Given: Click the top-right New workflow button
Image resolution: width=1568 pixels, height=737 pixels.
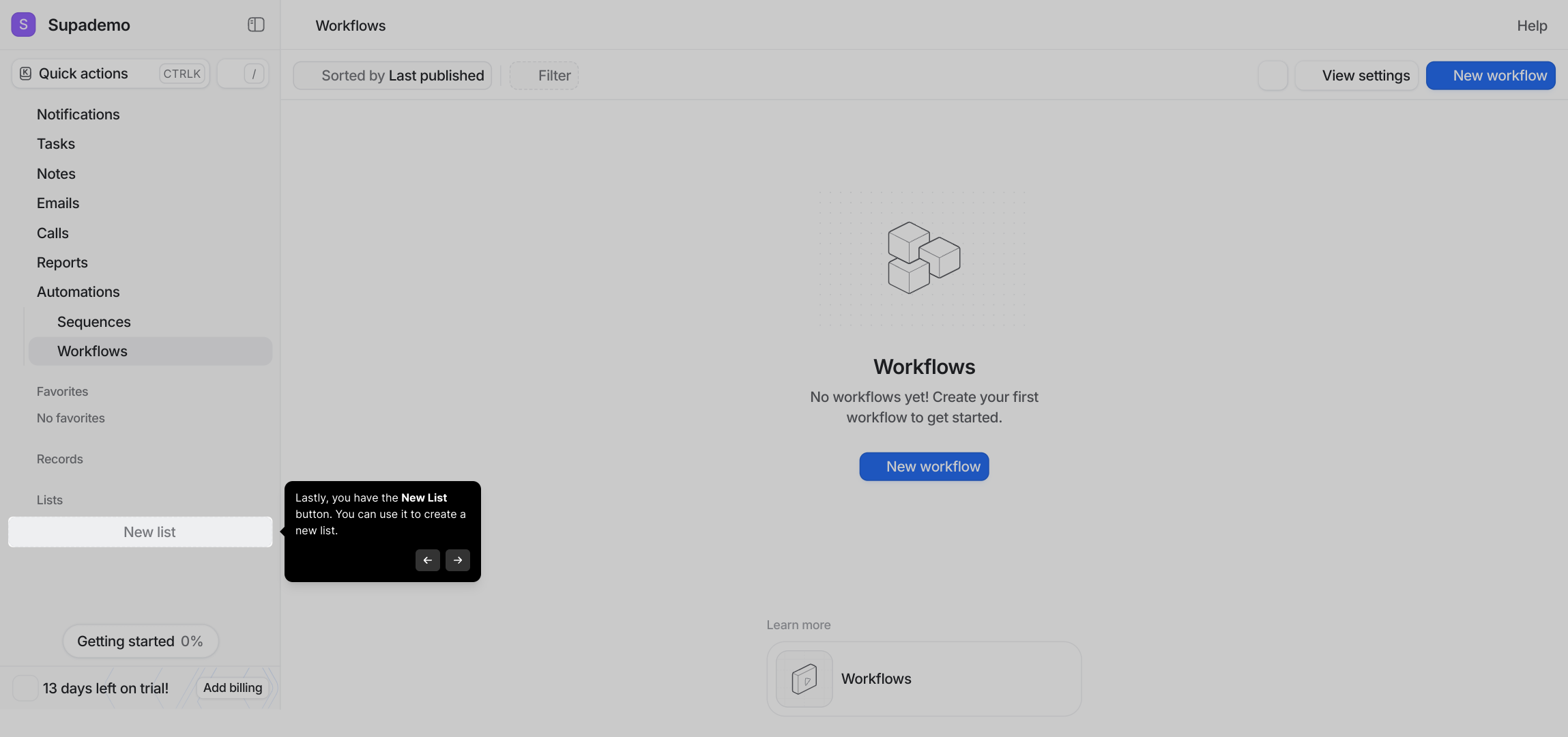Looking at the screenshot, I should pyautogui.click(x=1490, y=76).
